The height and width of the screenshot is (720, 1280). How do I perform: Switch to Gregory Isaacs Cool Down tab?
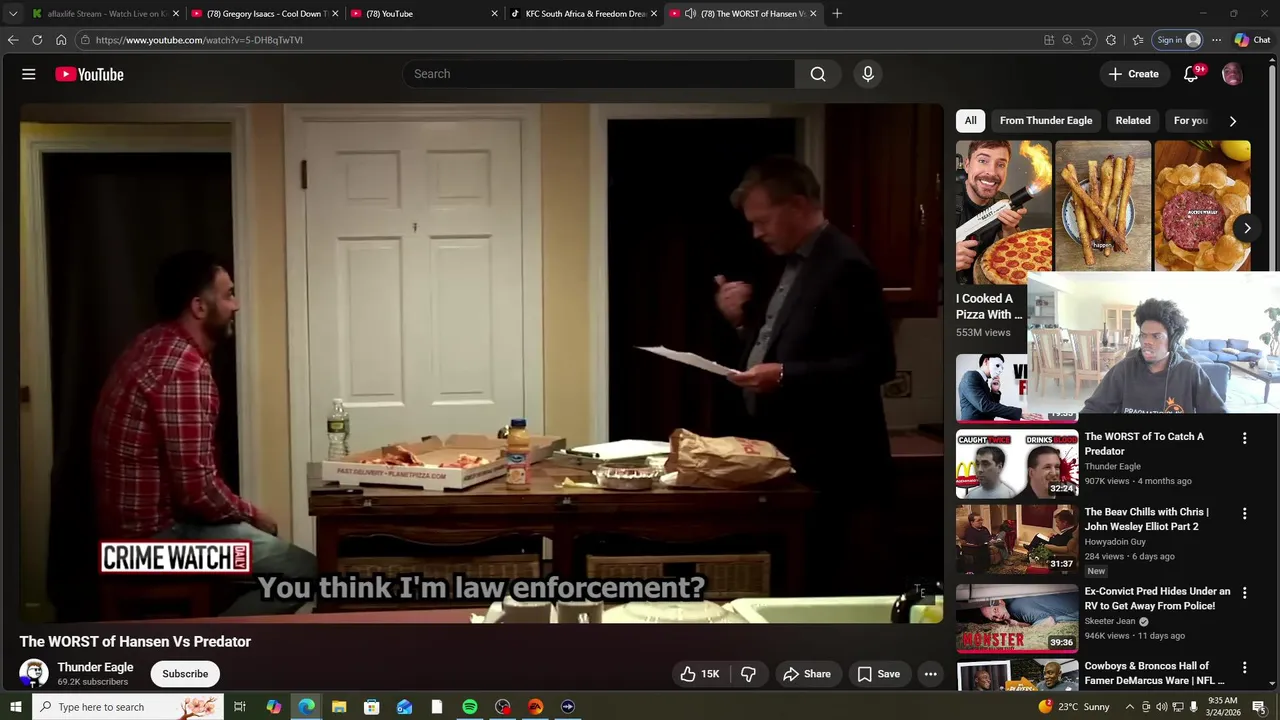click(x=265, y=13)
